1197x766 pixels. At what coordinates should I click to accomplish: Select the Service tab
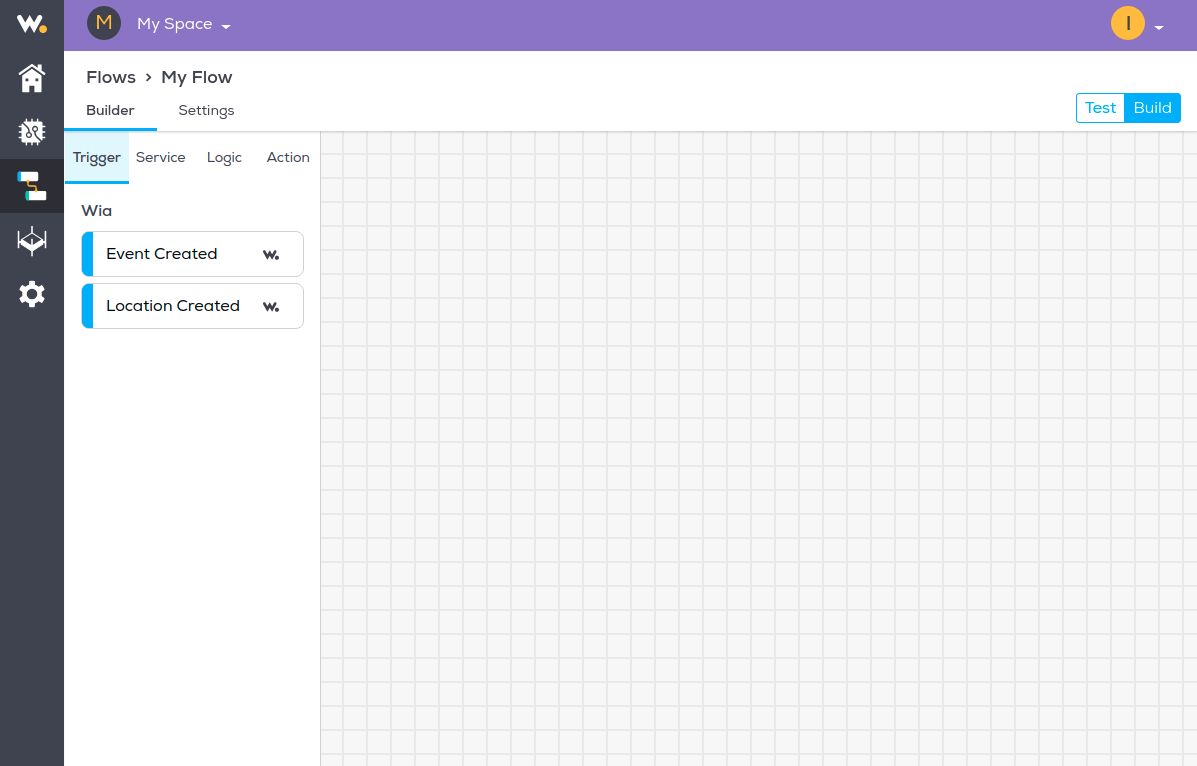160,157
